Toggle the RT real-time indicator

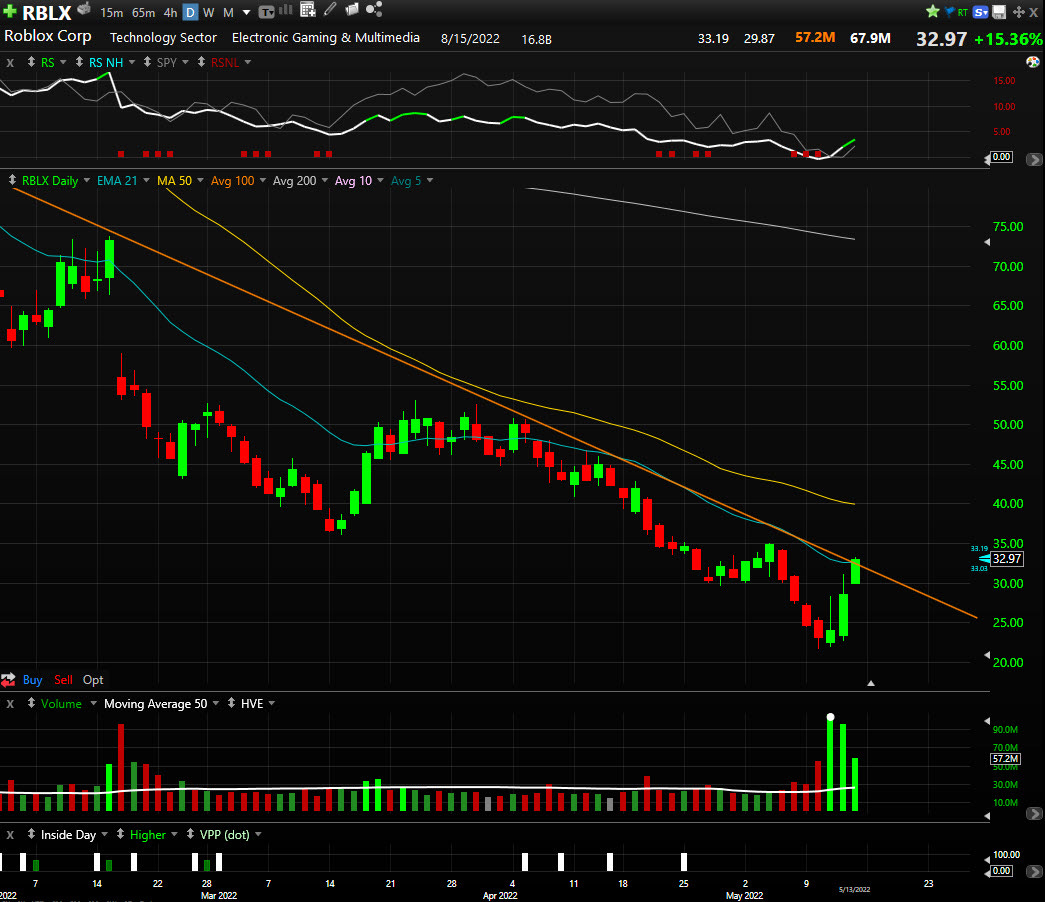962,12
